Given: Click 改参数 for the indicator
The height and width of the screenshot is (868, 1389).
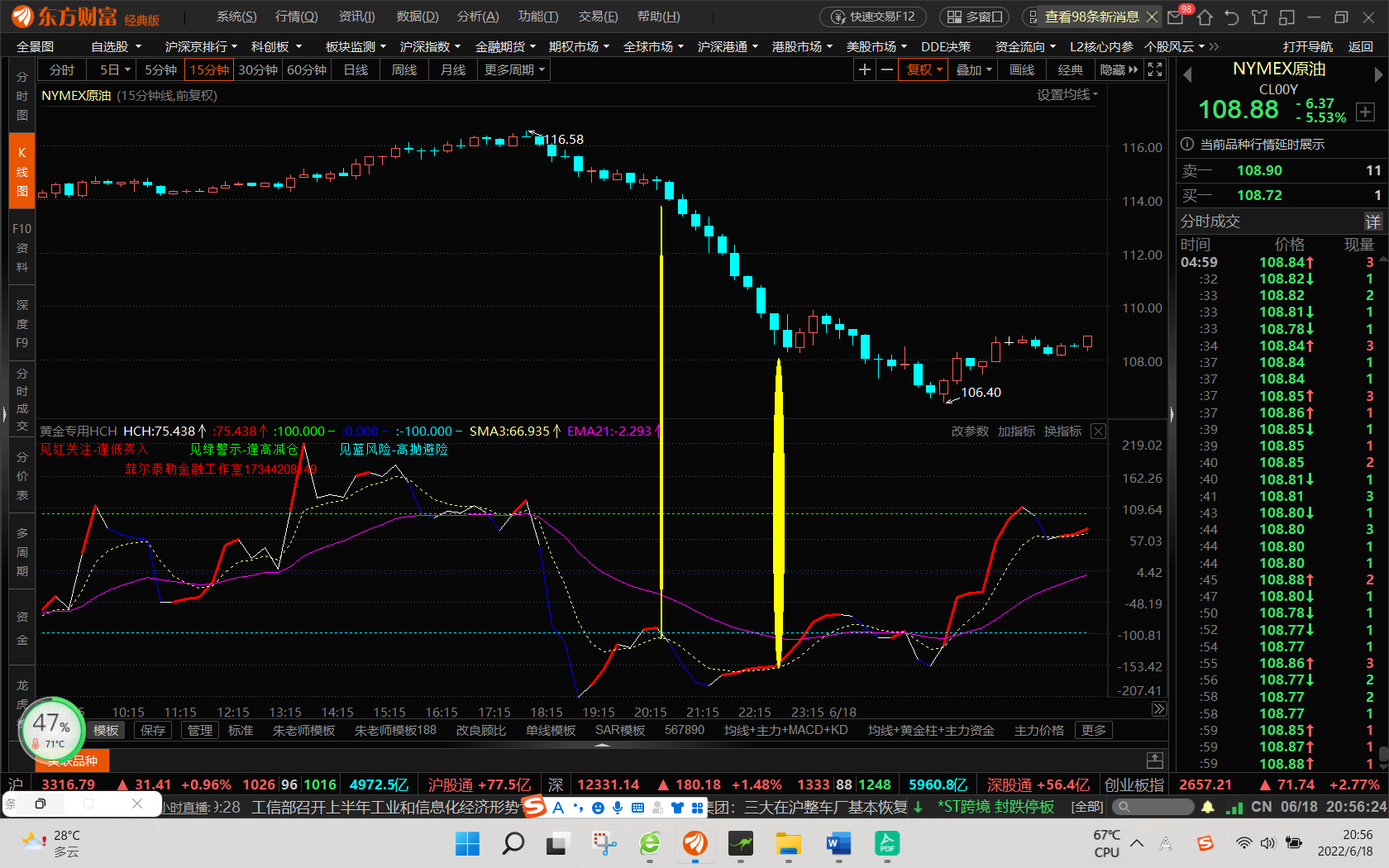Looking at the screenshot, I should coord(970,431).
